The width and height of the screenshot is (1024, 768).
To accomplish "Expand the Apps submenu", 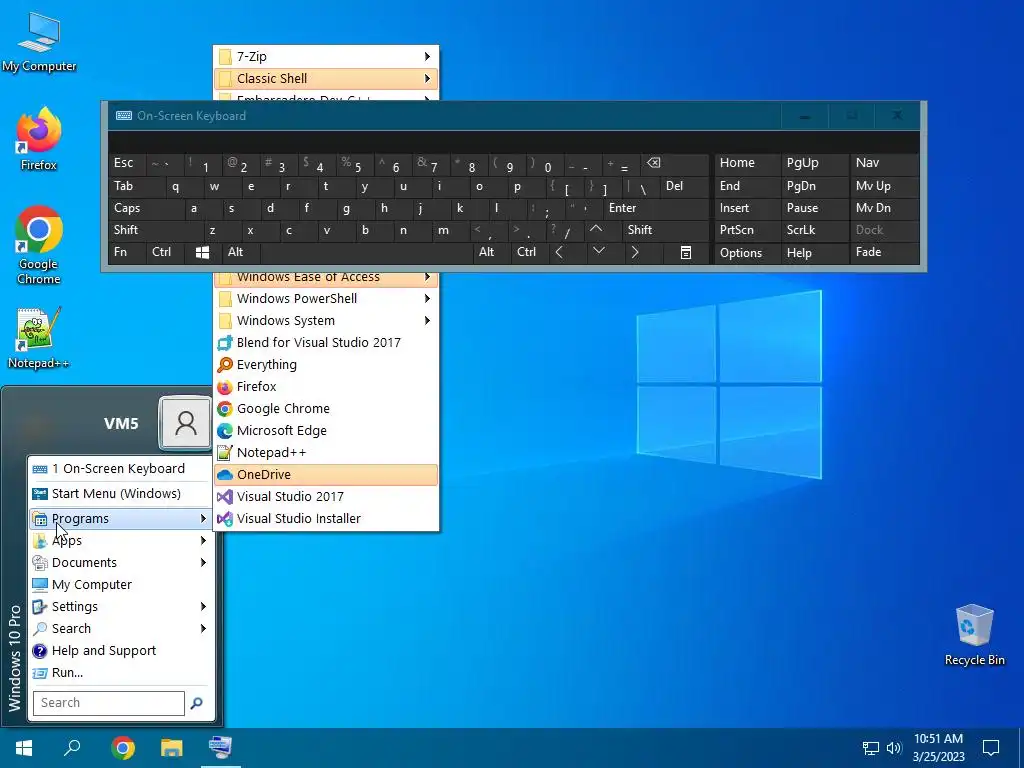I will (121, 541).
